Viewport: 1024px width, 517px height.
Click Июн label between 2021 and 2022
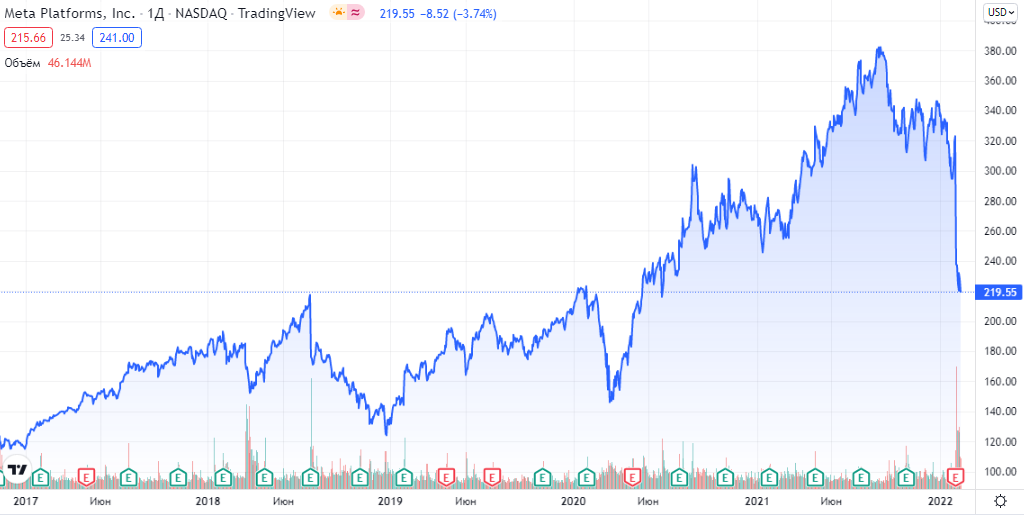(x=831, y=501)
